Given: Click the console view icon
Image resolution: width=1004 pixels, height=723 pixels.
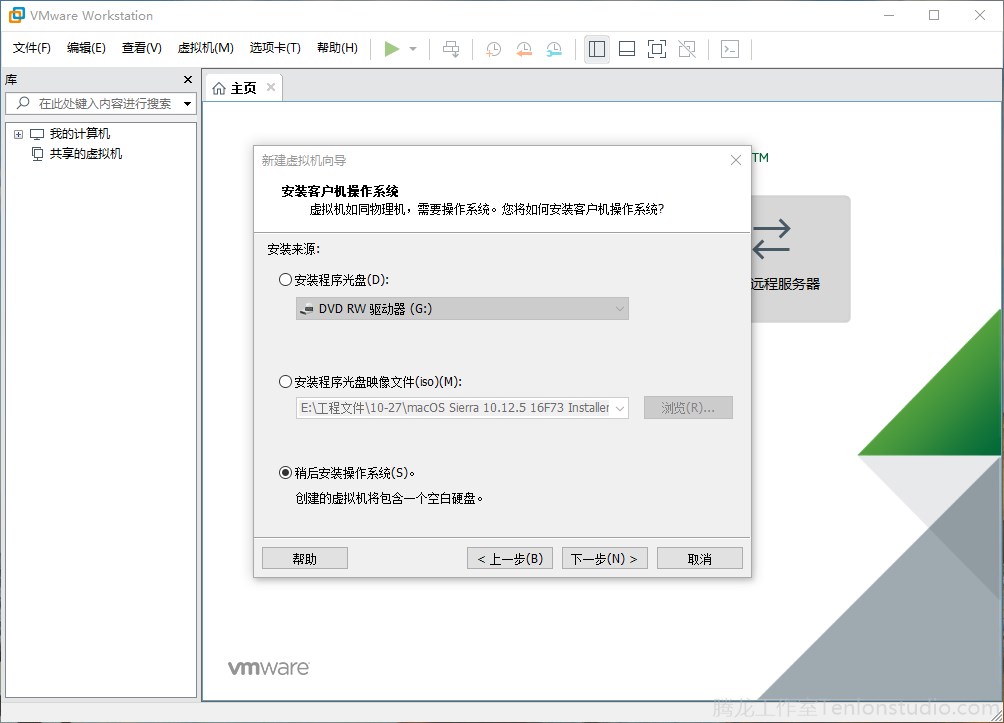Looking at the screenshot, I should pyautogui.click(x=730, y=49).
